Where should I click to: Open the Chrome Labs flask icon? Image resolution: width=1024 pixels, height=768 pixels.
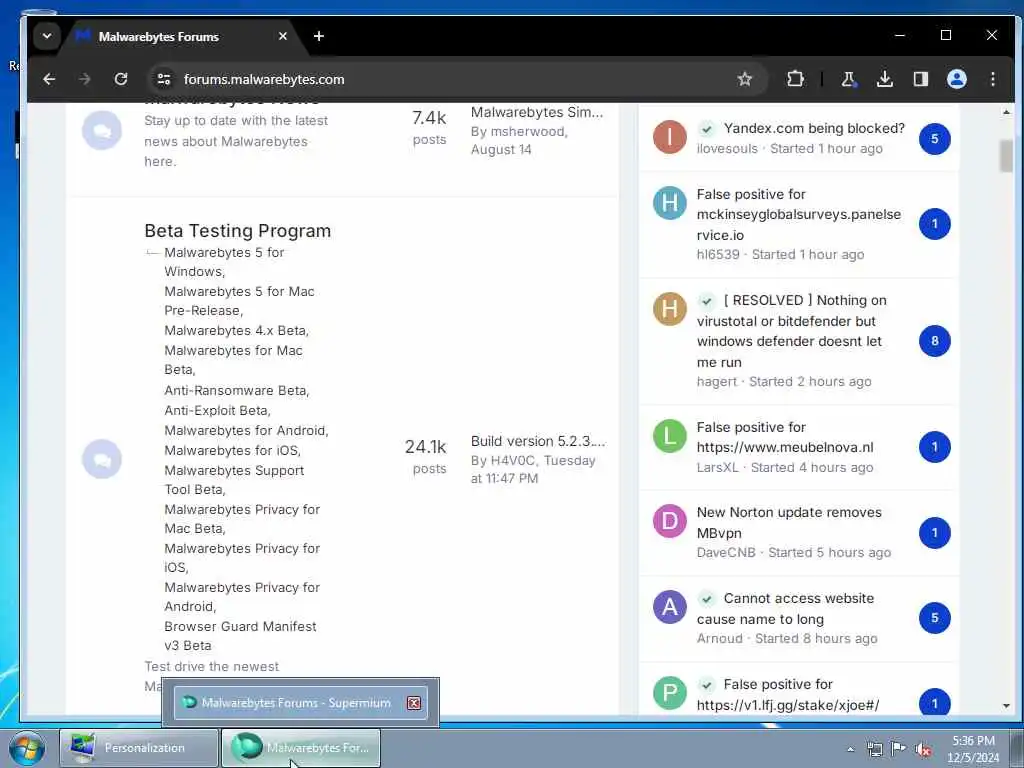tap(848, 79)
